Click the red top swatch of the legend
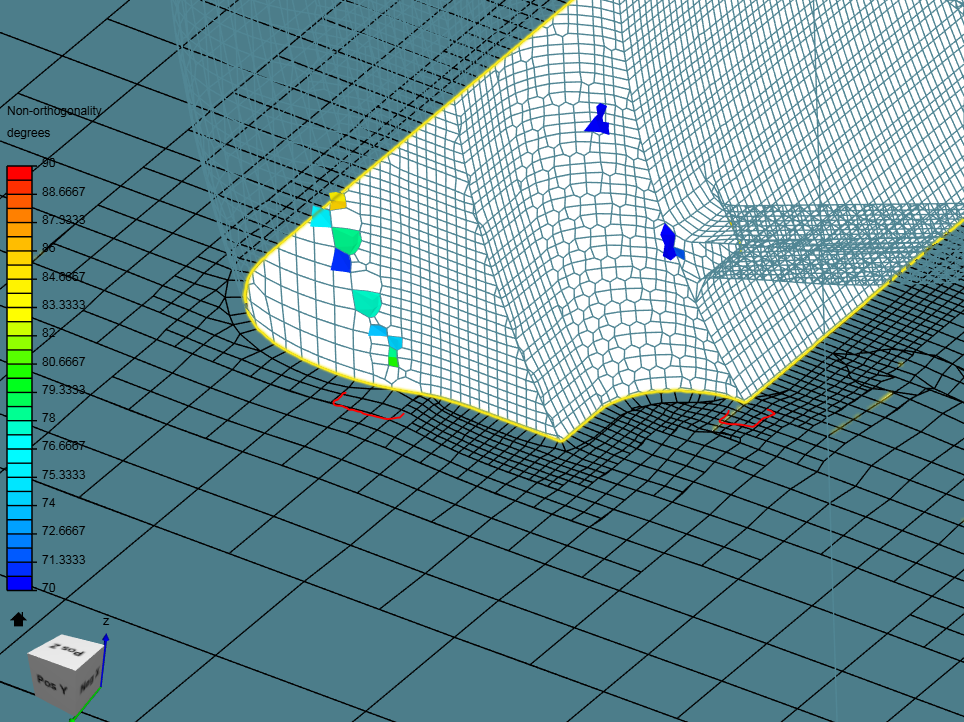 19,173
